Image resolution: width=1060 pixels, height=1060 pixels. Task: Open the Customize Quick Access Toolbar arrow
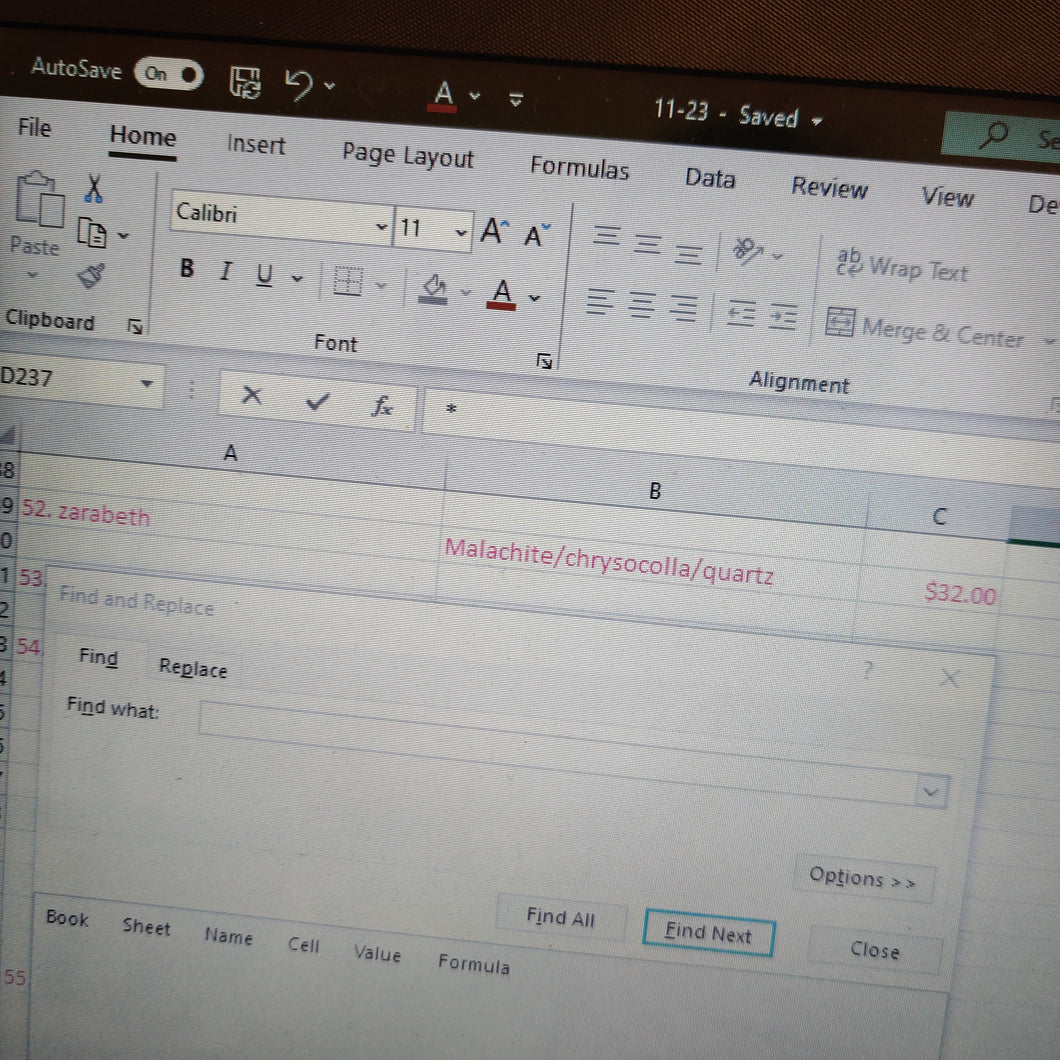tap(516, 100)
